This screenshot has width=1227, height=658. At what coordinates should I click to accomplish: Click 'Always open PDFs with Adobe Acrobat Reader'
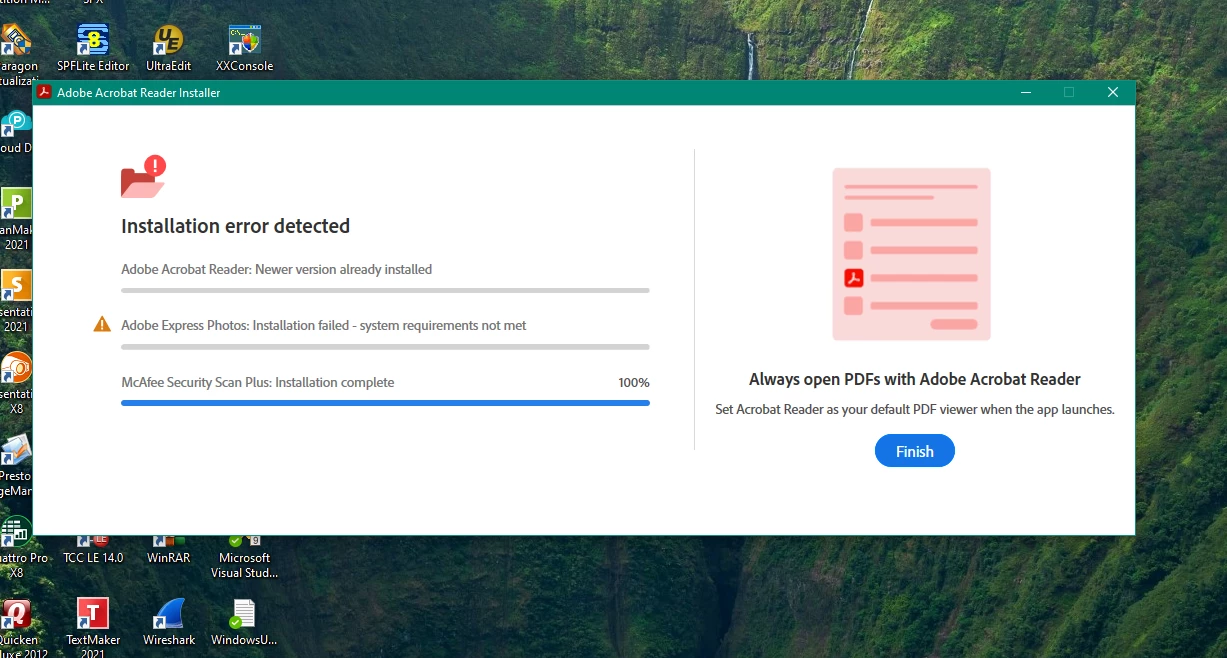914,379
